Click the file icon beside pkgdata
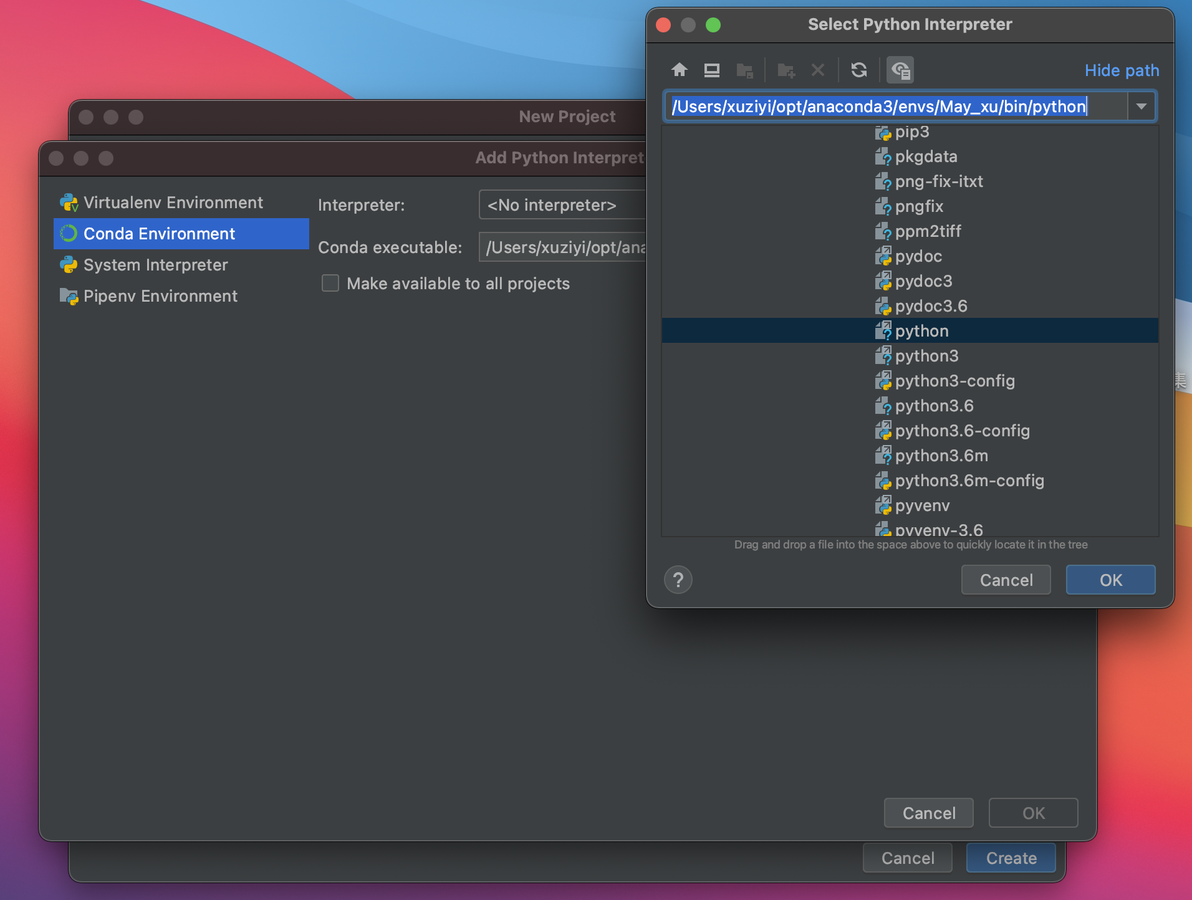Screen dimensions: 1192x900 pos(883,157)
